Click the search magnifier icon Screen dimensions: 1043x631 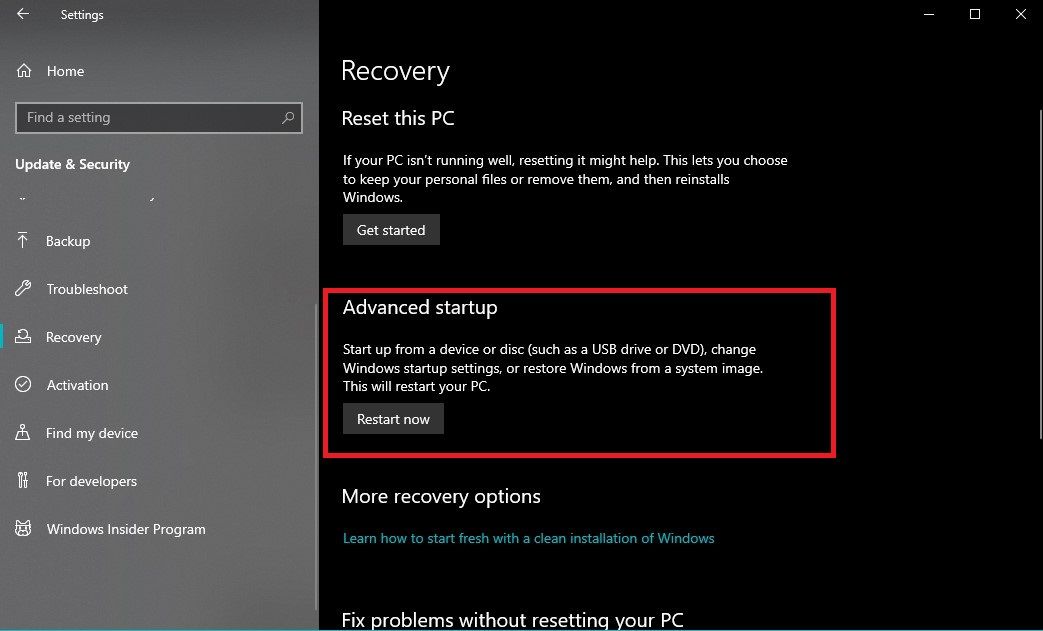coord(288,117)
